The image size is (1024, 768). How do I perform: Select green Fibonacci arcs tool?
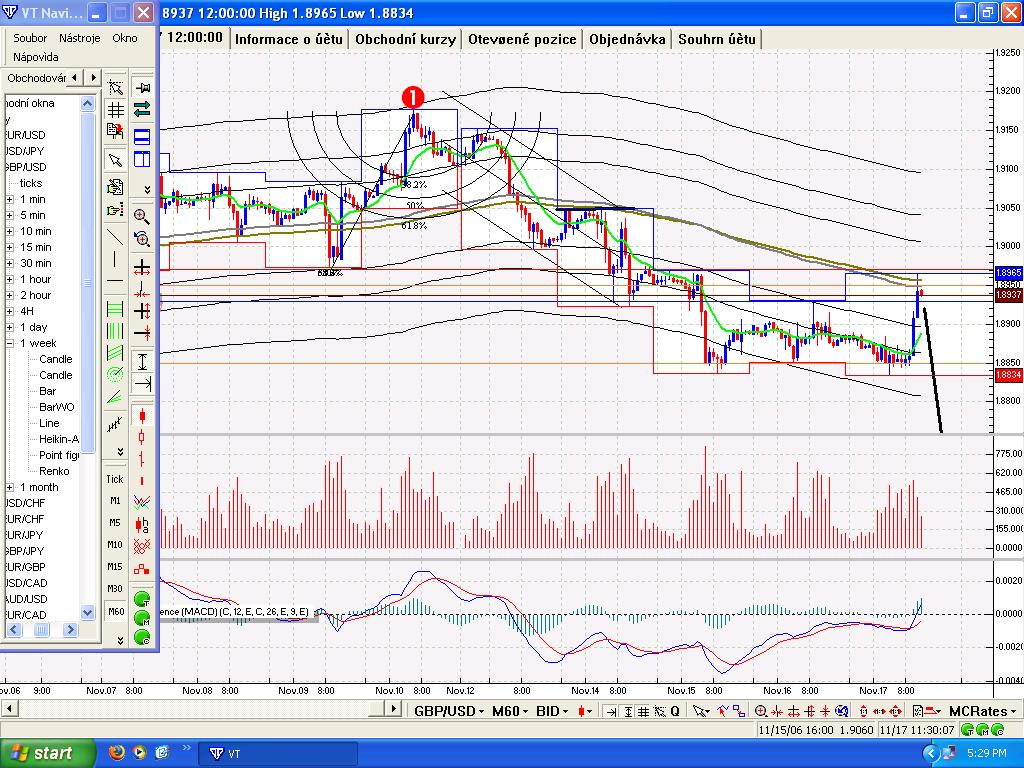coord(116,374)
